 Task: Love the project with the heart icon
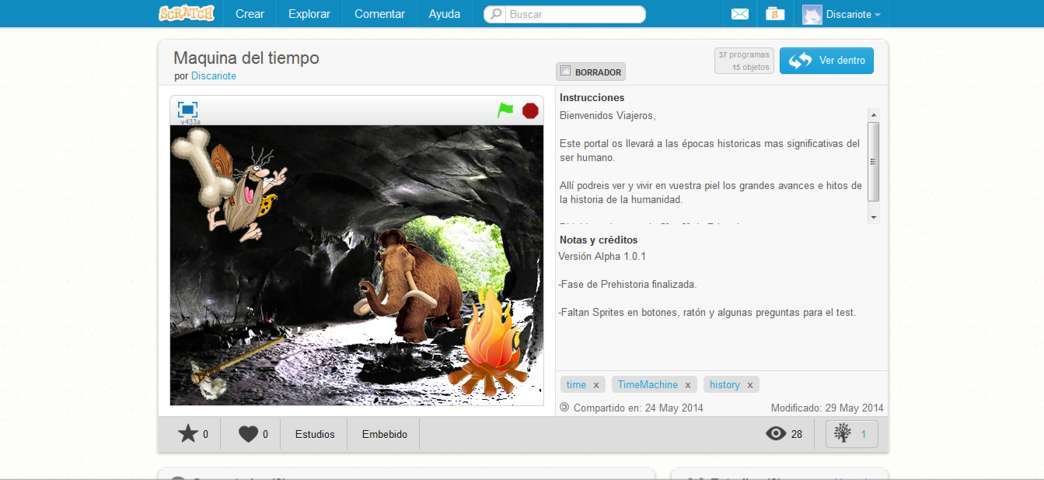(248, 434)
